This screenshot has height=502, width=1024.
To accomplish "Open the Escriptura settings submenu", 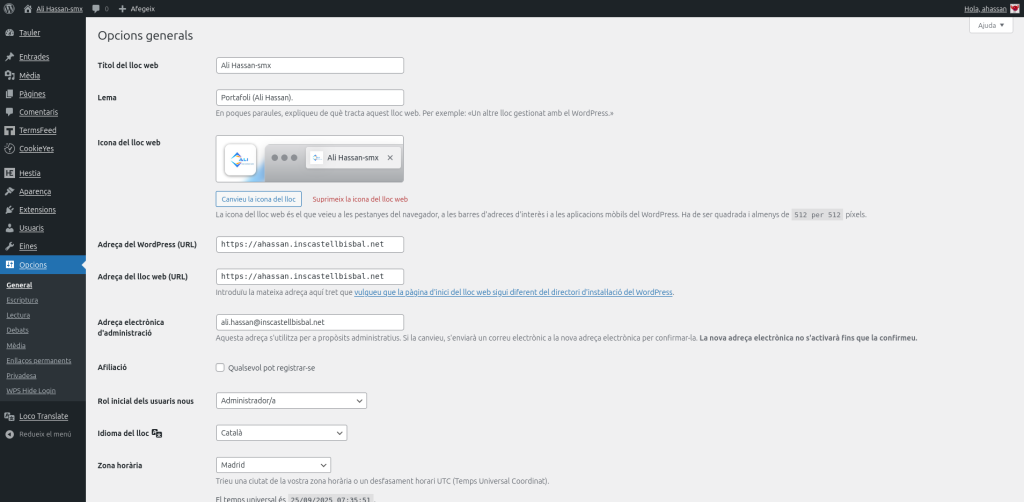I will (x=23, y=299).
